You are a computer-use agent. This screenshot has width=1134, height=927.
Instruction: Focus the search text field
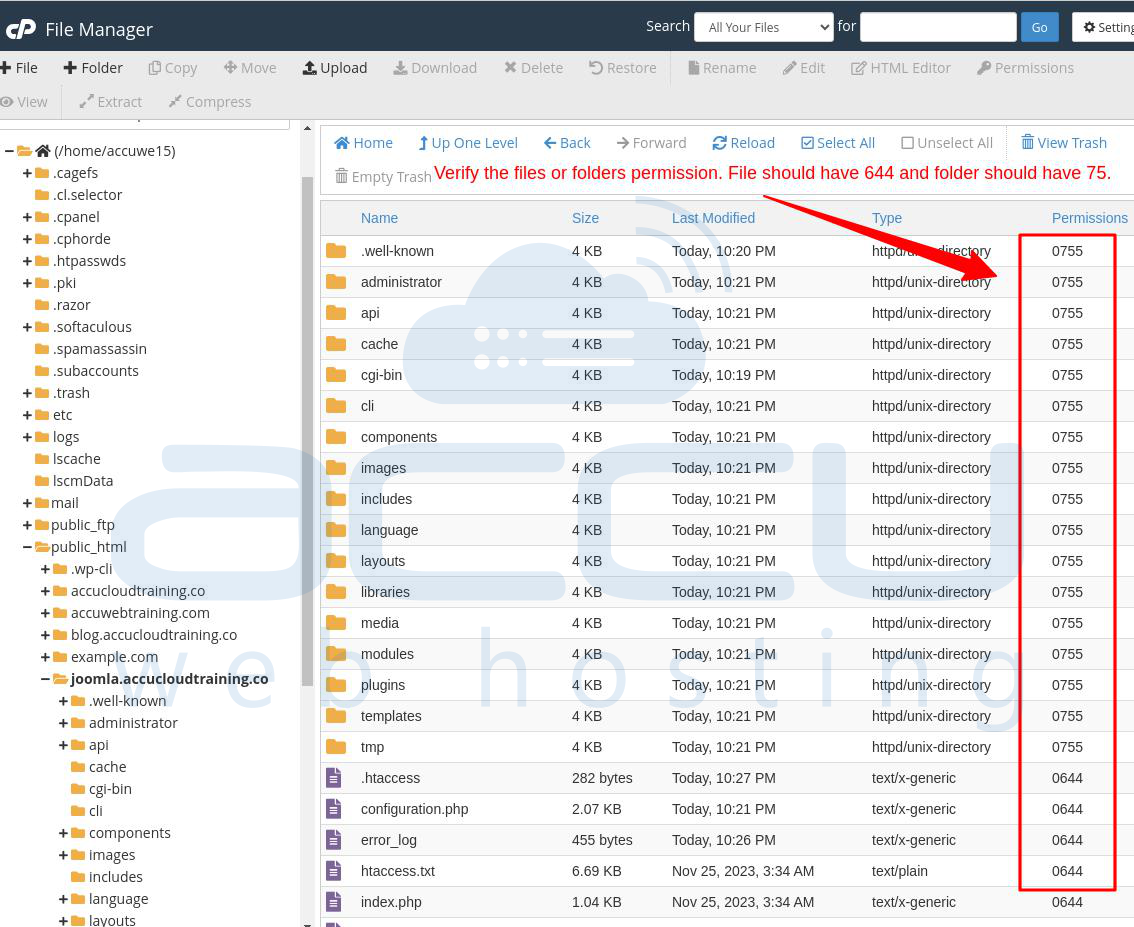[938, 27]
